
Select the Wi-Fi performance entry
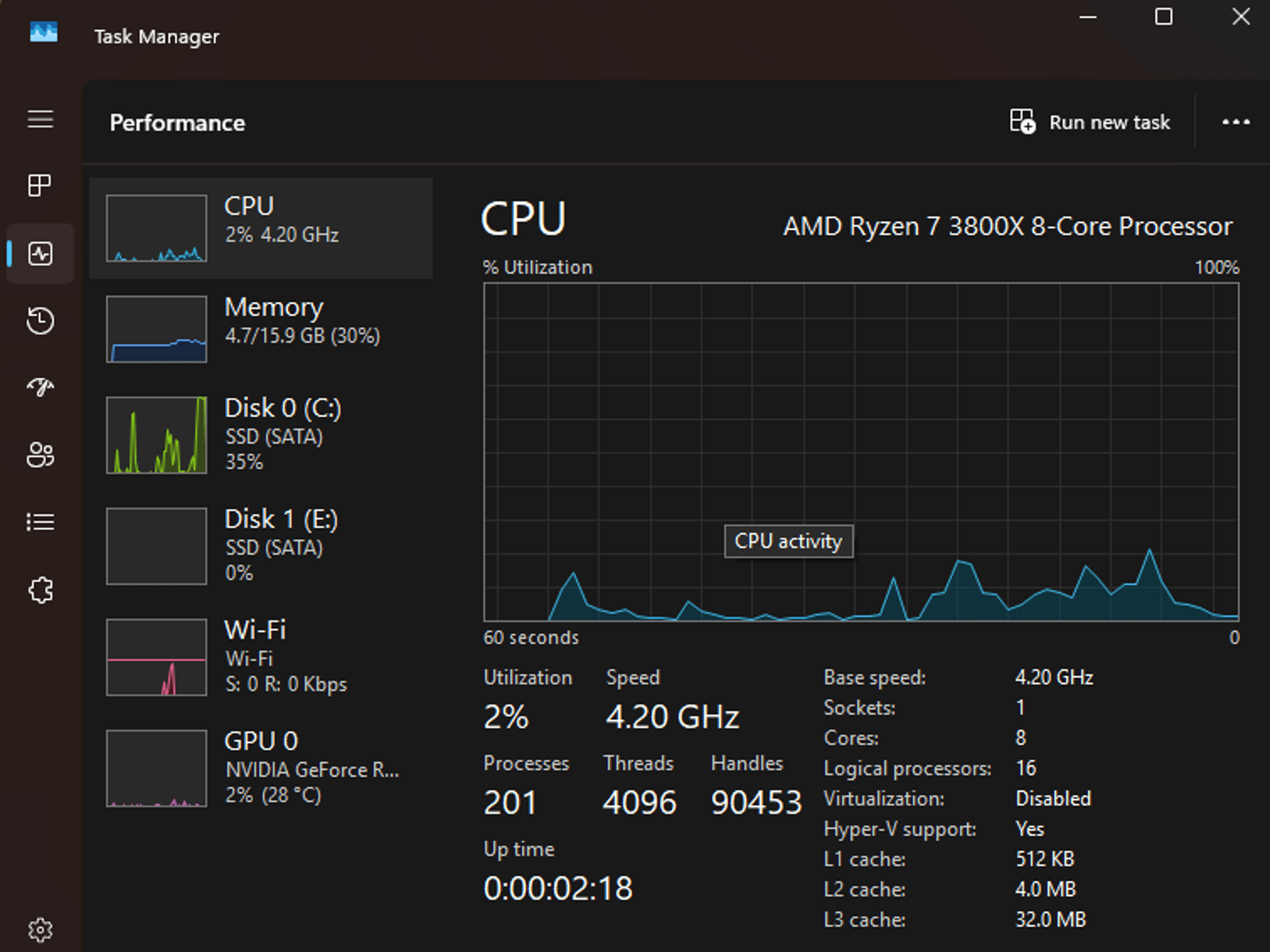pyautogui.click(x=261, y=657)
